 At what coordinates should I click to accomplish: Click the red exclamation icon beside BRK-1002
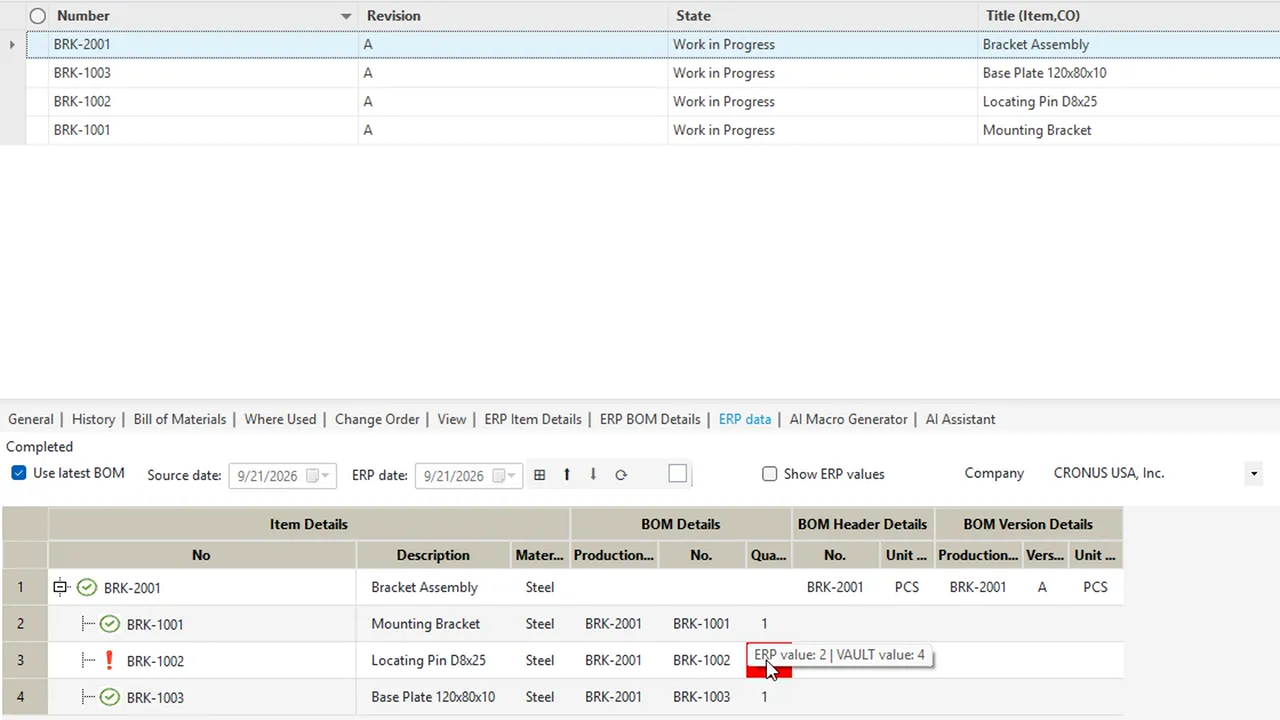click(x=110, y=660)
